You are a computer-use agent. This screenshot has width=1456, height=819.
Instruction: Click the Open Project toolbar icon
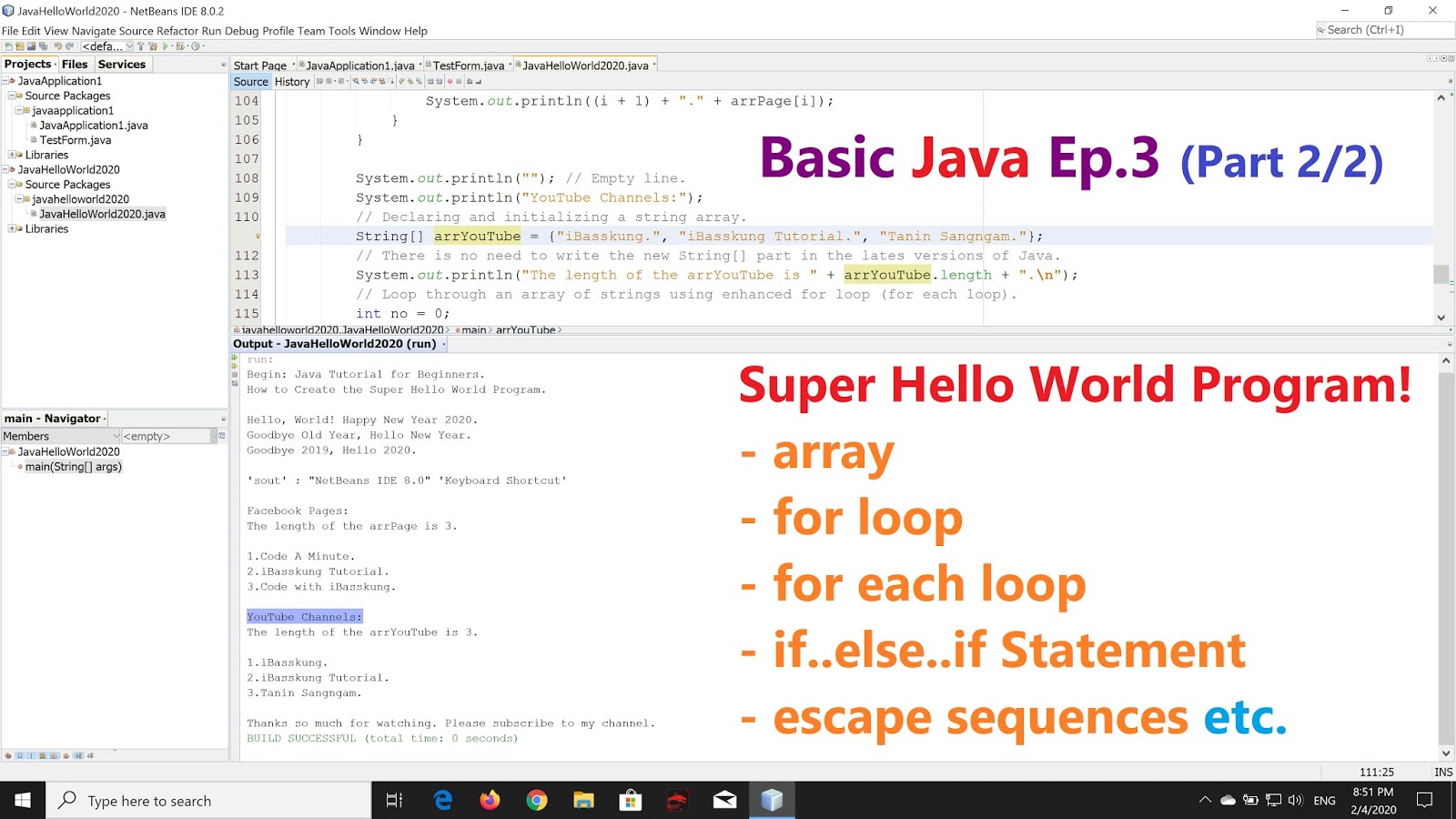tap(32, 45)
